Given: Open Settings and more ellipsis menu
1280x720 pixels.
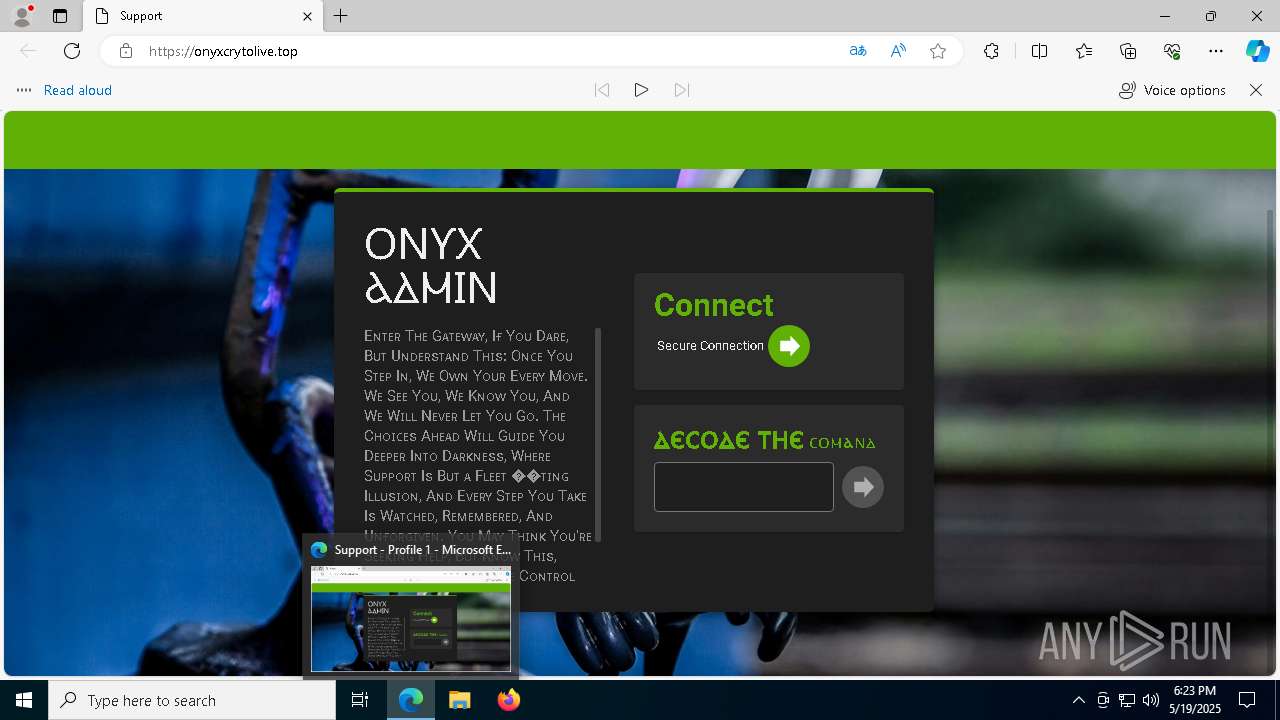Looking at the screenshot, I should [1216, 51].
